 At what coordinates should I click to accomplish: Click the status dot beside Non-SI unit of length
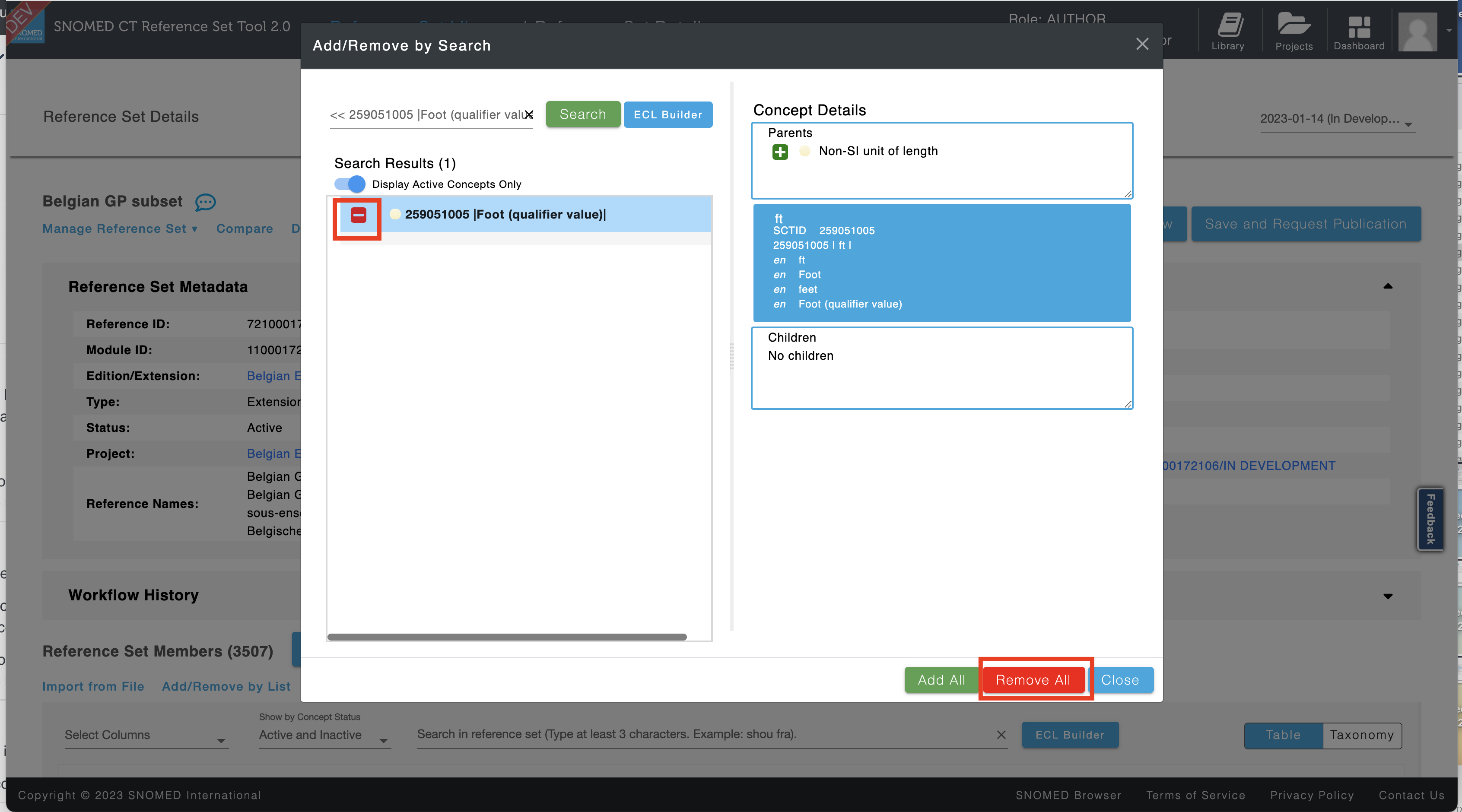point(804,151)
